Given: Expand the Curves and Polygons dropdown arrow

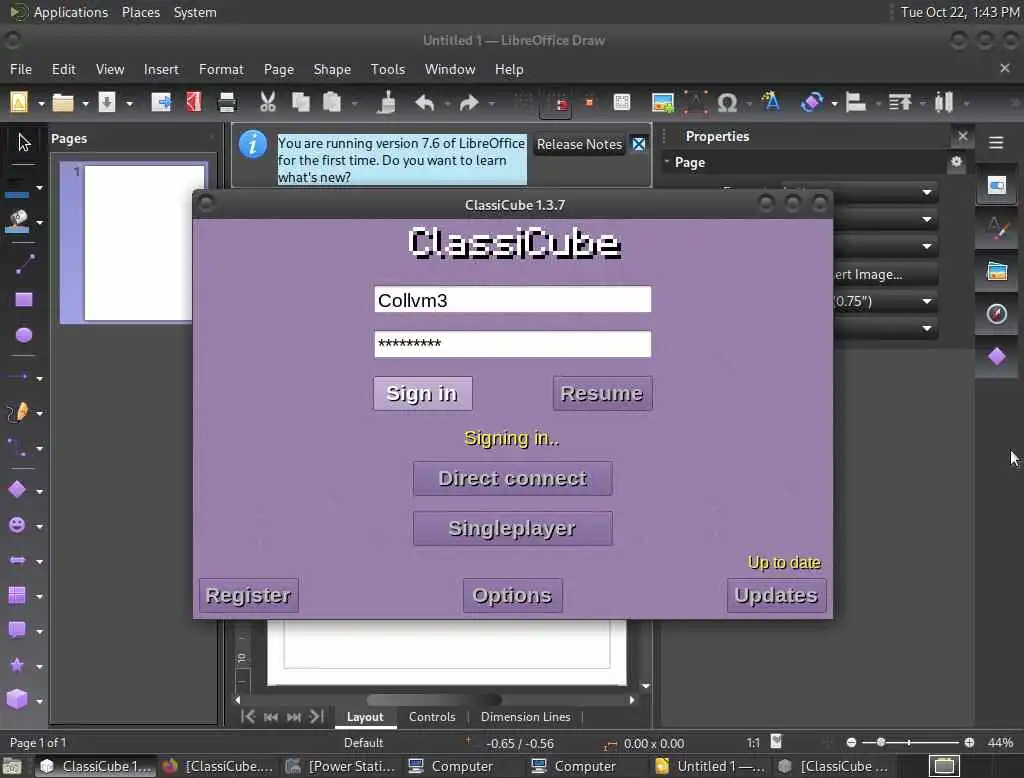Looking at the screenshot, I should (x=39, y=413).
